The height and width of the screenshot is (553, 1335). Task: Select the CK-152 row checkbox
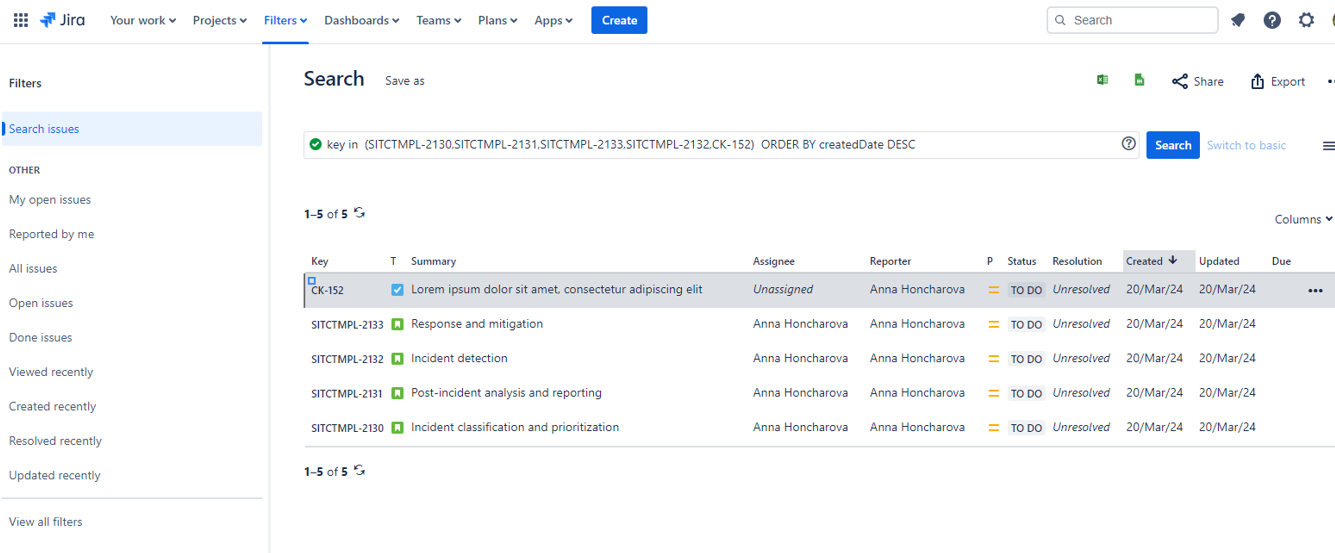(x=312, y=281)
